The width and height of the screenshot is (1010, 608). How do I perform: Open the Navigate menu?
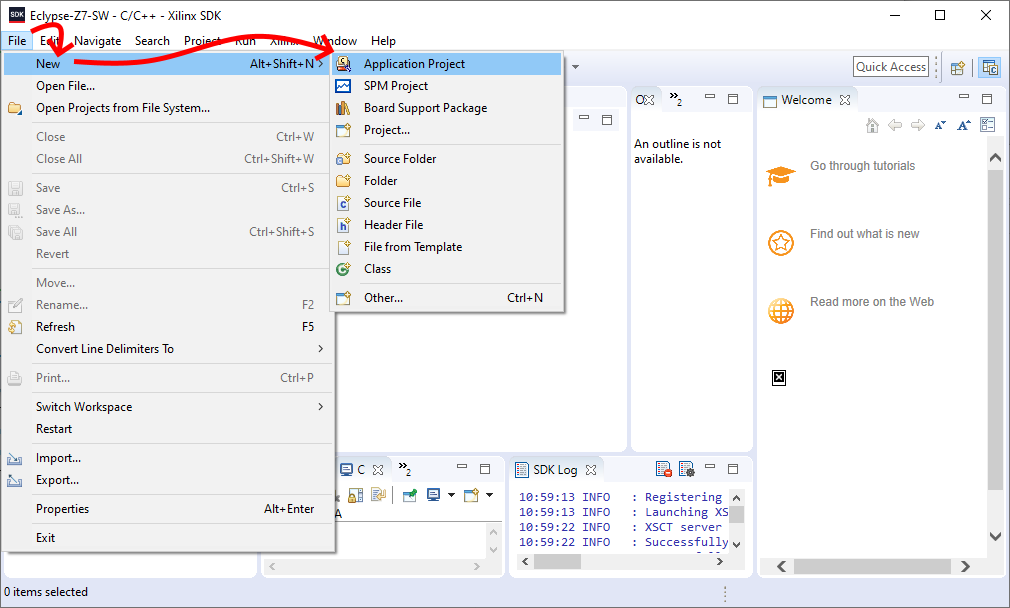(x=97, y=41)
